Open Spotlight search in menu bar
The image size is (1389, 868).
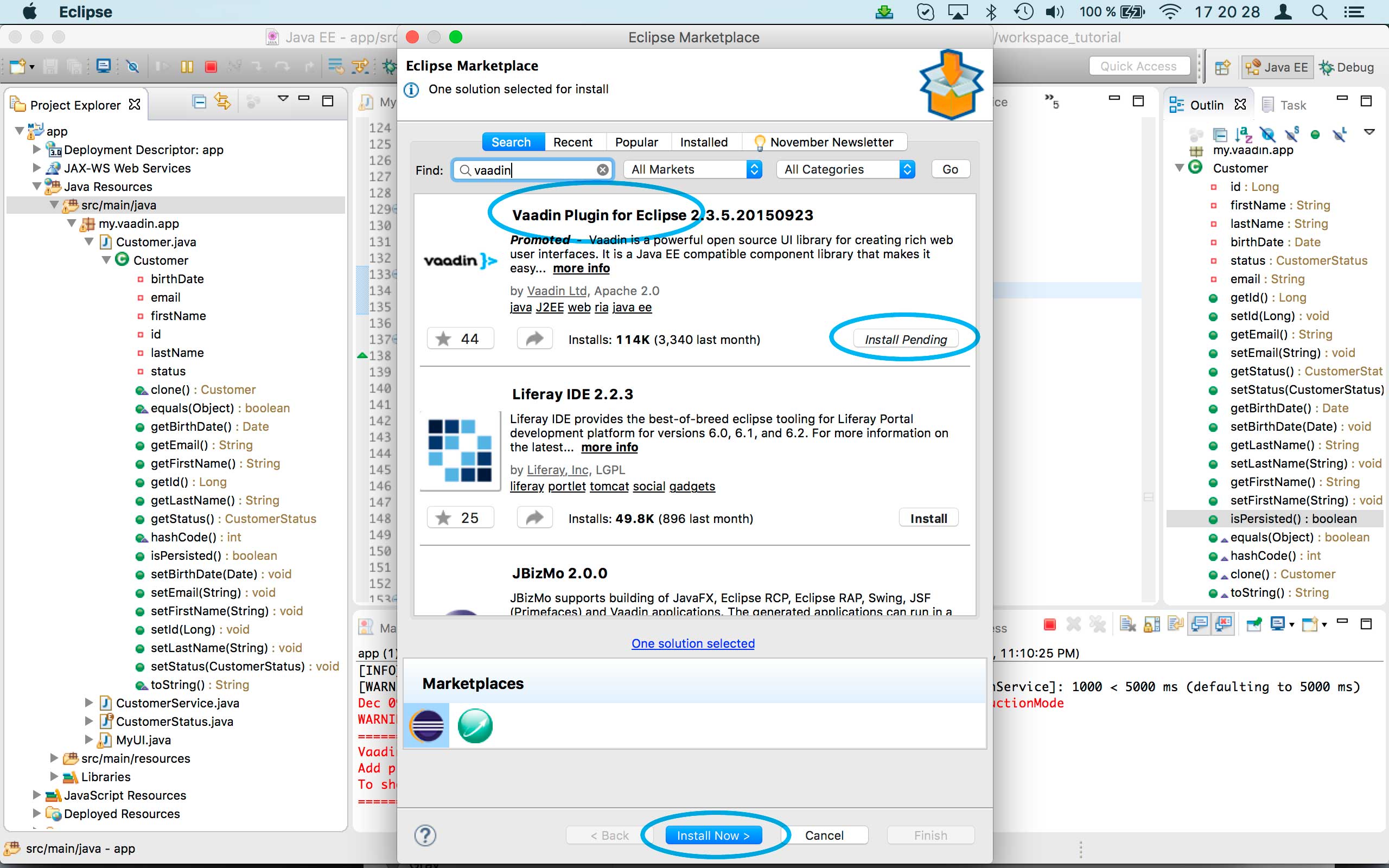coord(1319,12)
